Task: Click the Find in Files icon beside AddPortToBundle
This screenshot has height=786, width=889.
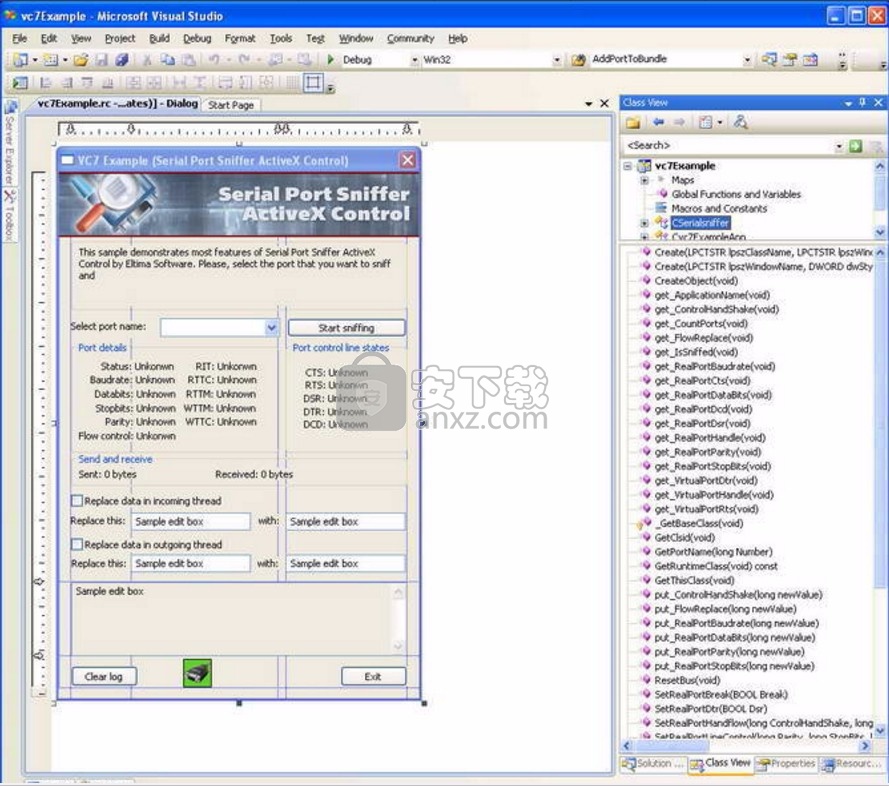Action: pyautogui.click(x=578, y=60)
